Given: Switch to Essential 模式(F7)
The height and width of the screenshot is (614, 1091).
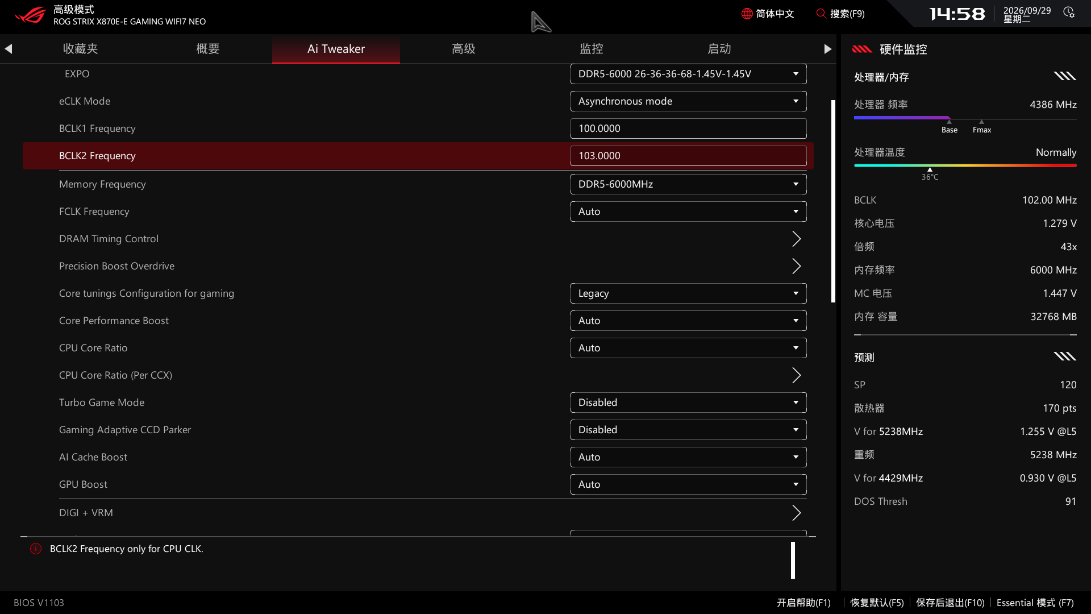Looking at the screenshot, I should click(x=1035, y=603).
